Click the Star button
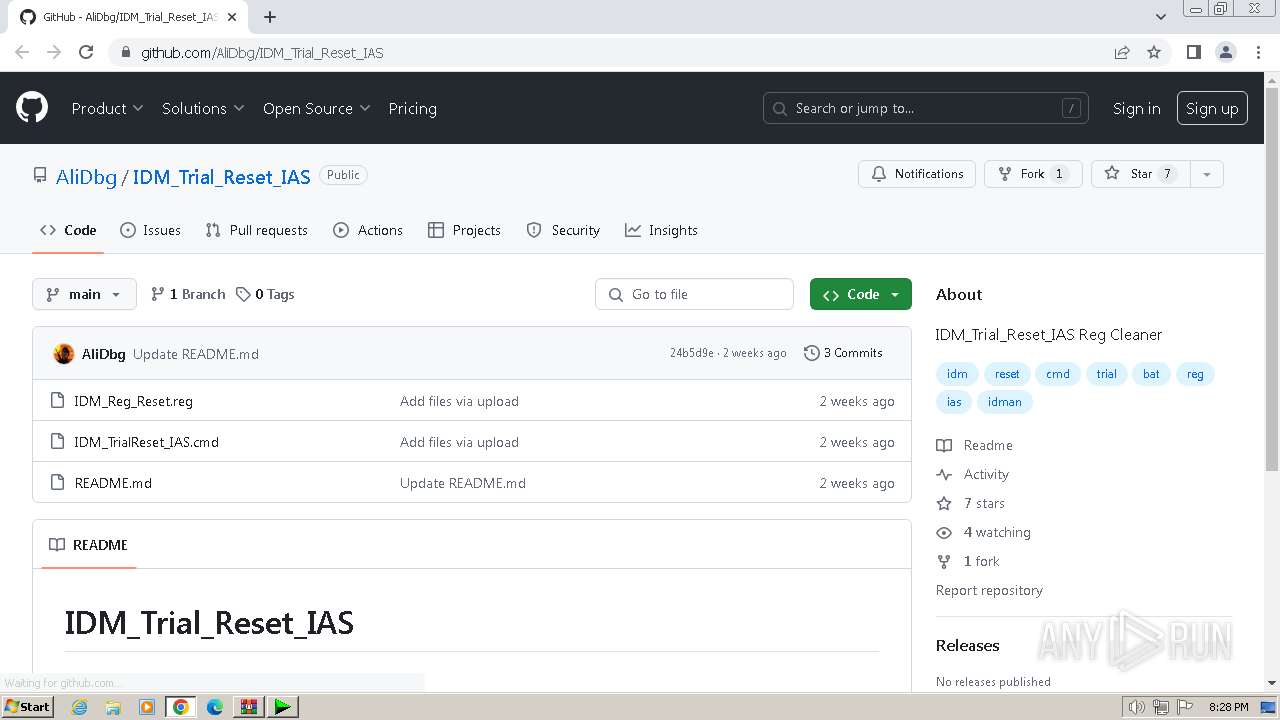This screenshot has height=720, width=1280. click(1140, 174)
